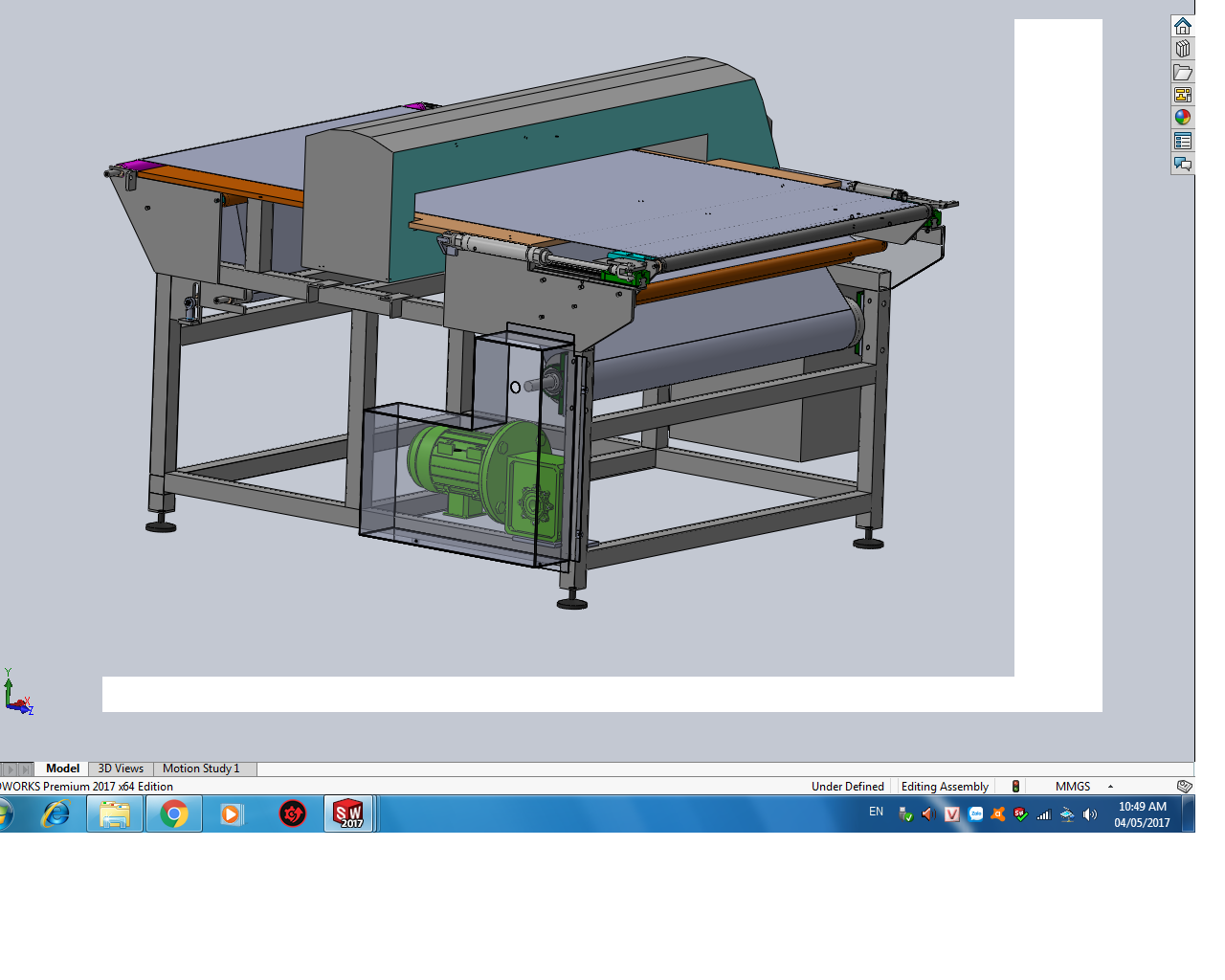Screen dimensions: 1225x980
Task: Jump to the last tab with the scroll arrow
Action: coord(26,769)
